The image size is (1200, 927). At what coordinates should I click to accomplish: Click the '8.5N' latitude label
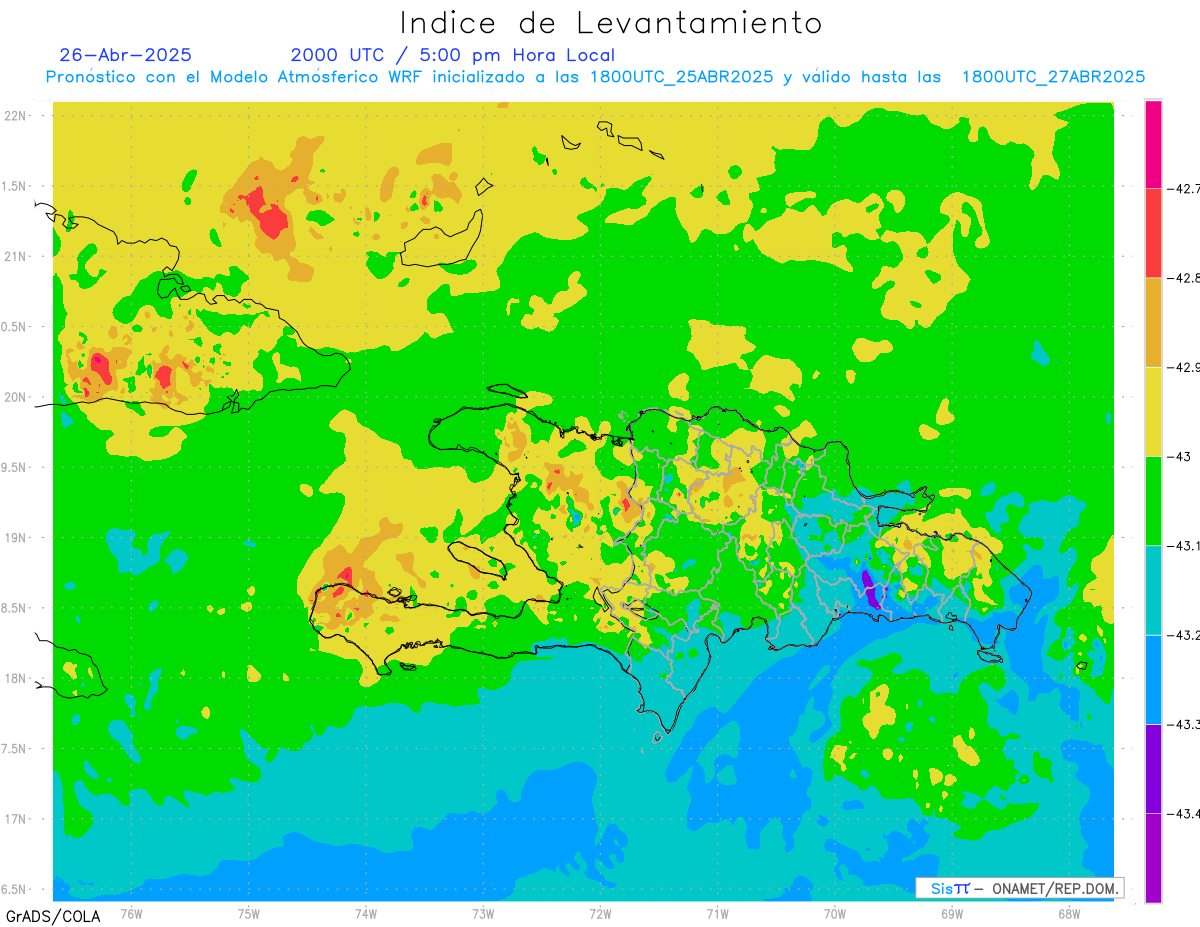15,608
